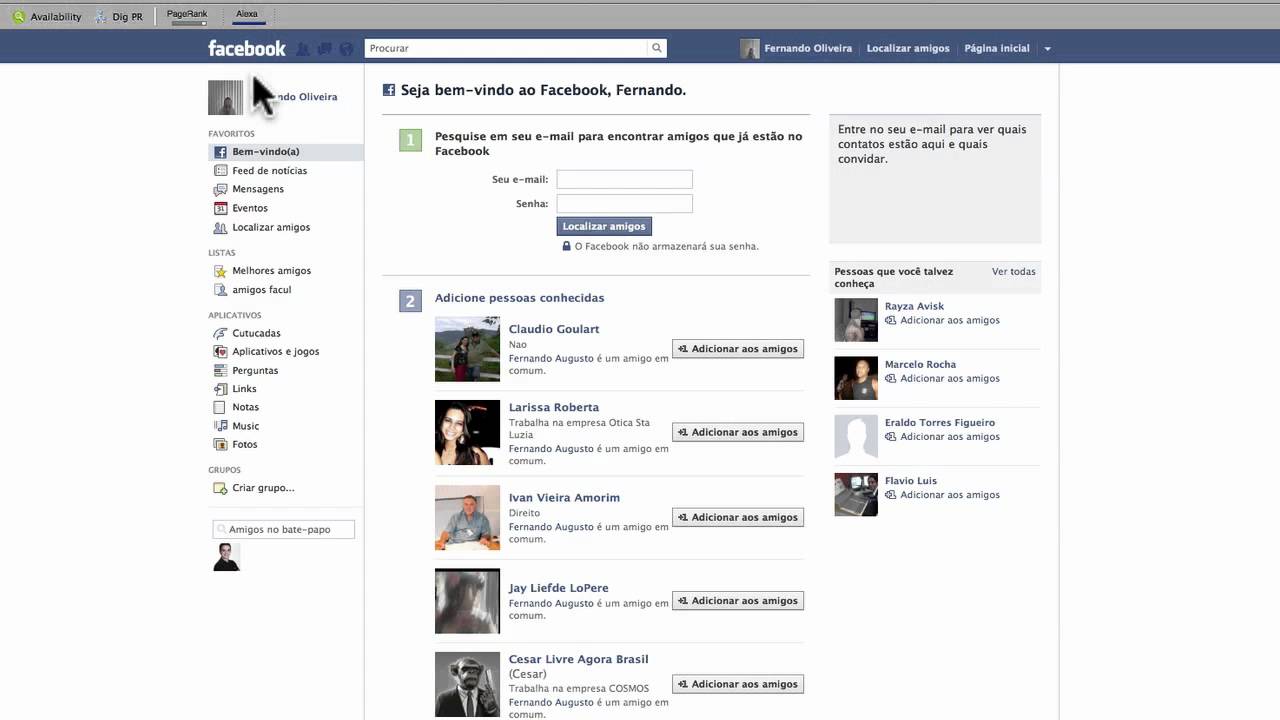Click the lock icon near password note

pyautogui.click(x=566, y=246)
